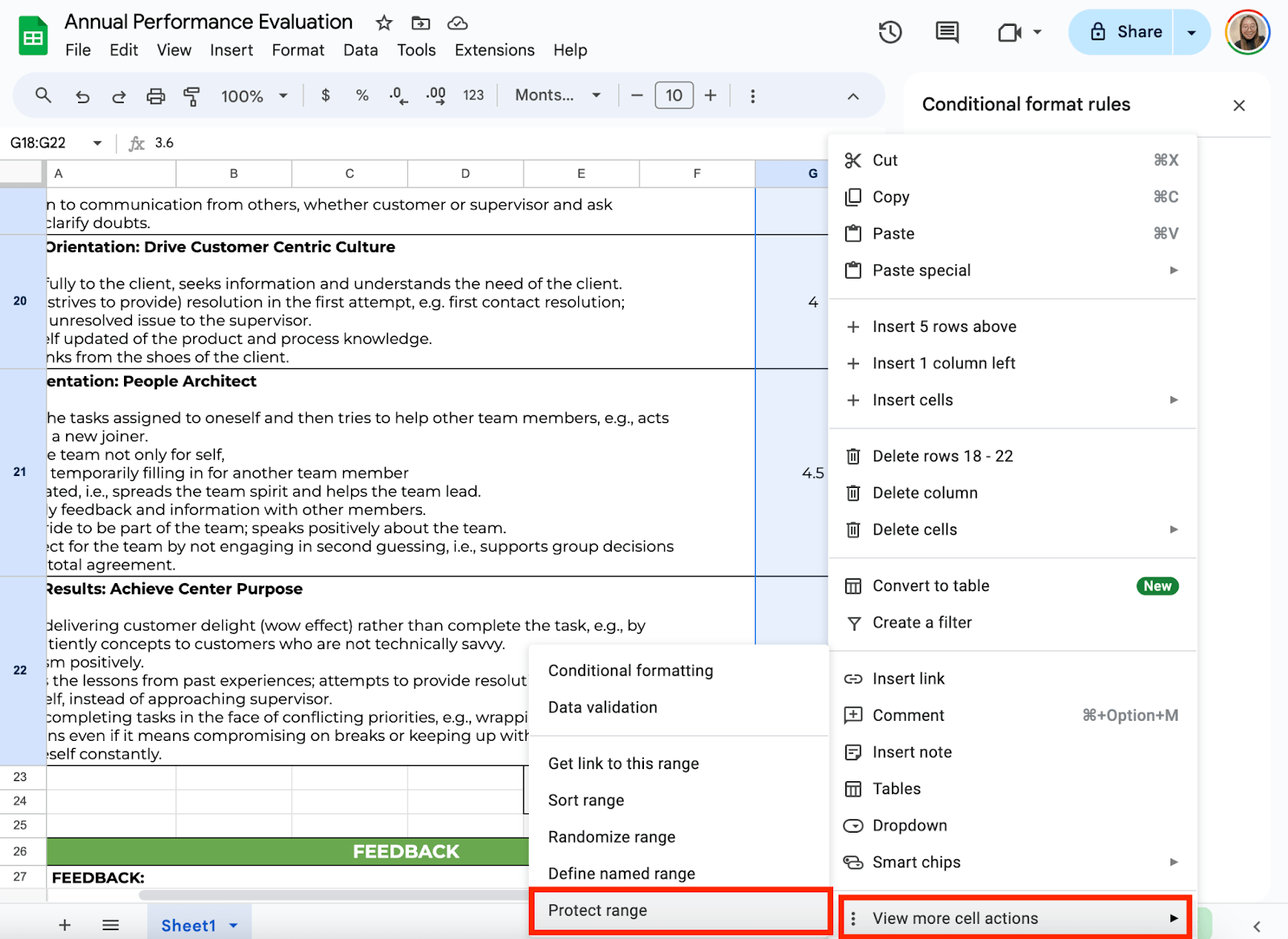Screen dimensions: 1288x939
Task: Open version history clock icon
Action: (890, 32)
